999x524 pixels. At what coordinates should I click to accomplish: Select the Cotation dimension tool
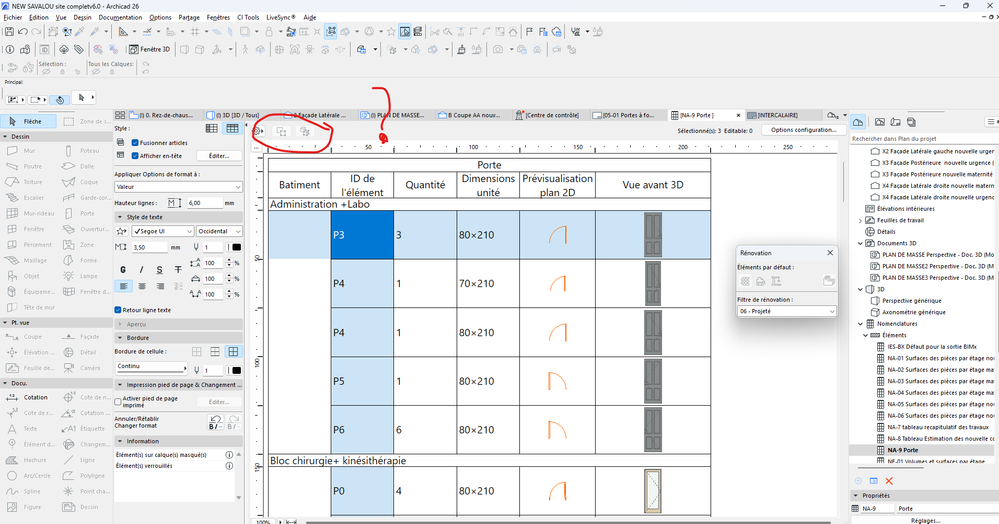coord(34,397)
